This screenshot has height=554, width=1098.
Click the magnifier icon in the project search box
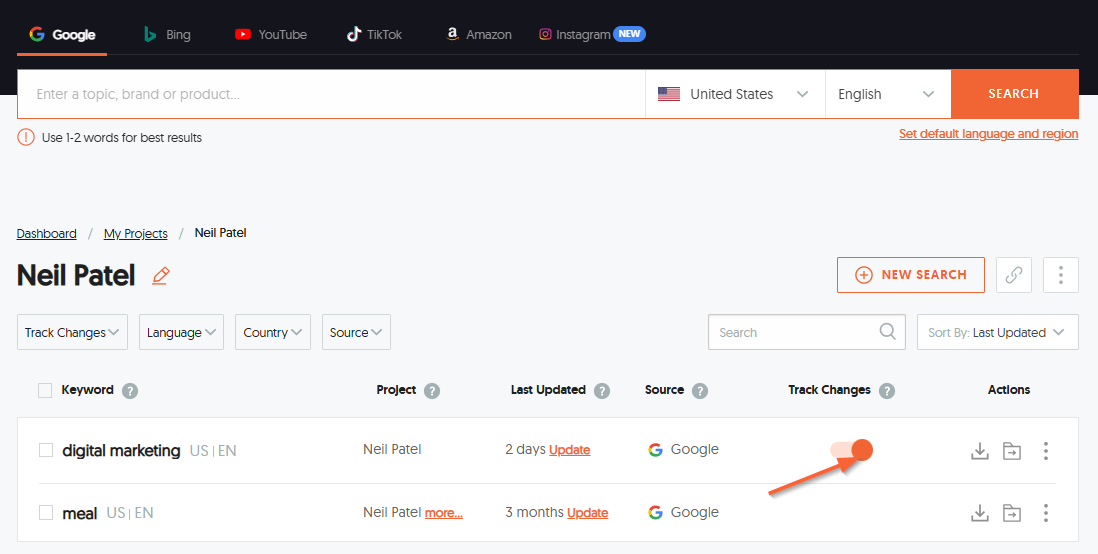point(887,332)
